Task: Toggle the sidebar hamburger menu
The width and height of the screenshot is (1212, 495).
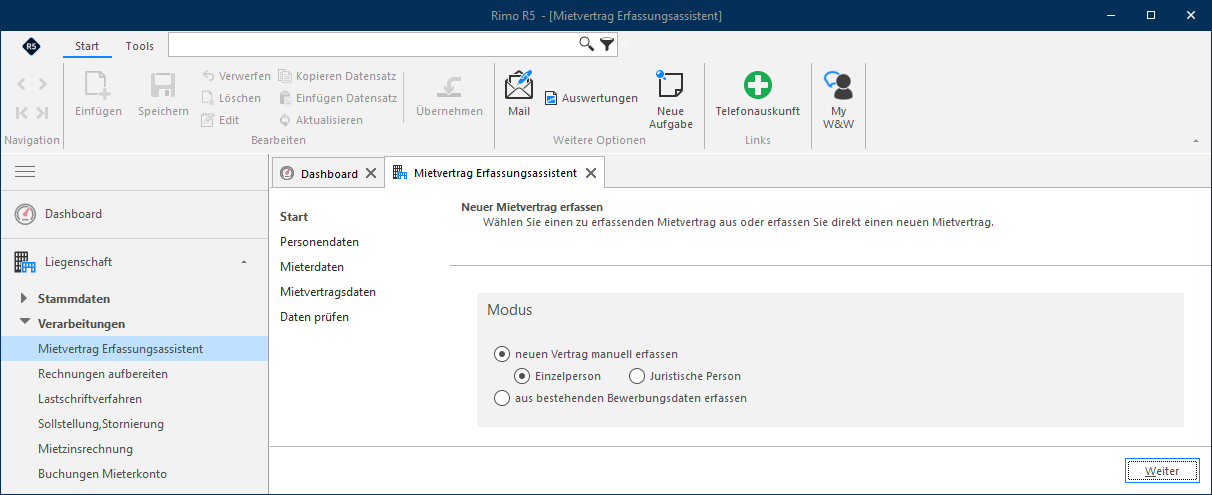Action: pos(25,172)
